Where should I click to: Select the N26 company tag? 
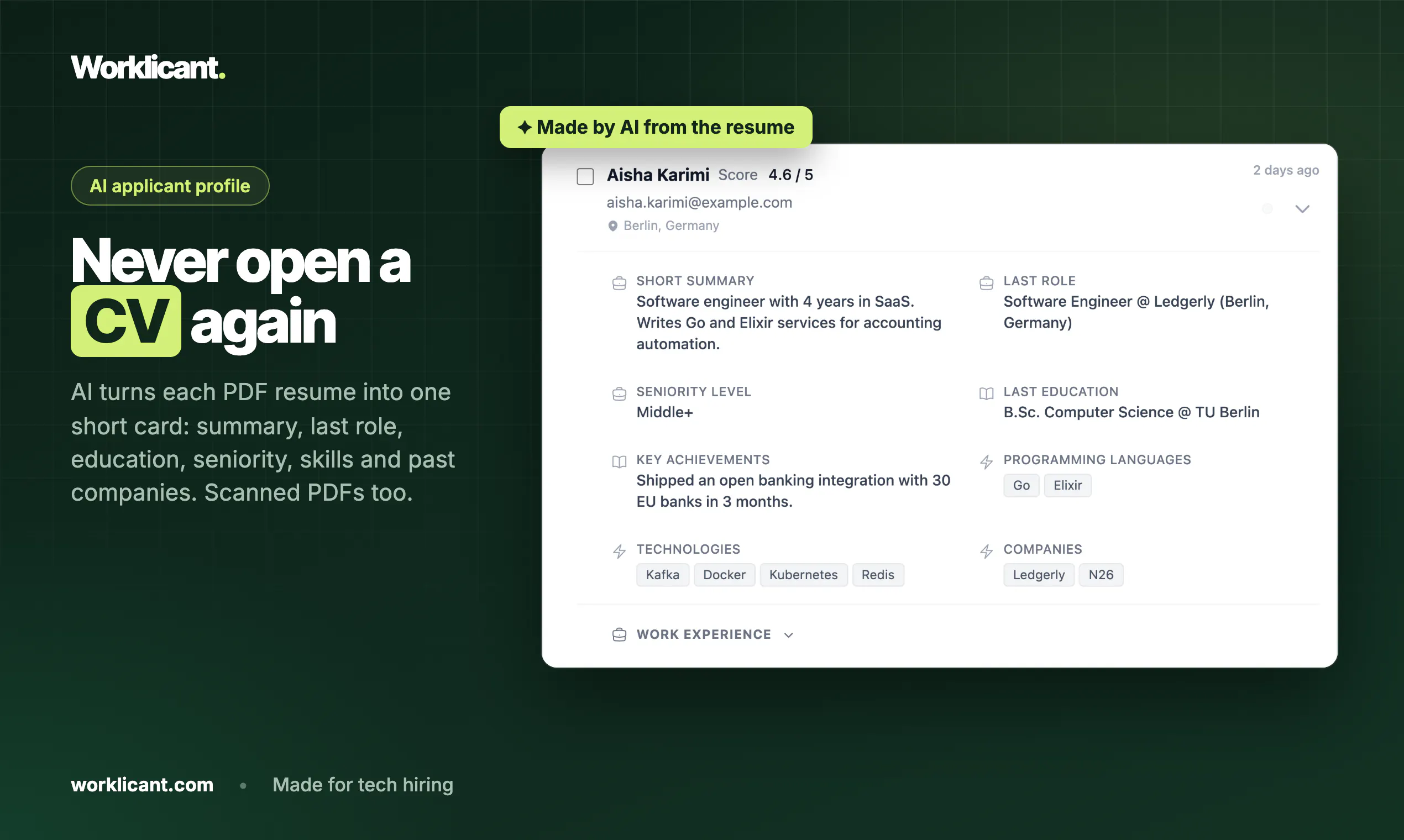[1101, 575]
